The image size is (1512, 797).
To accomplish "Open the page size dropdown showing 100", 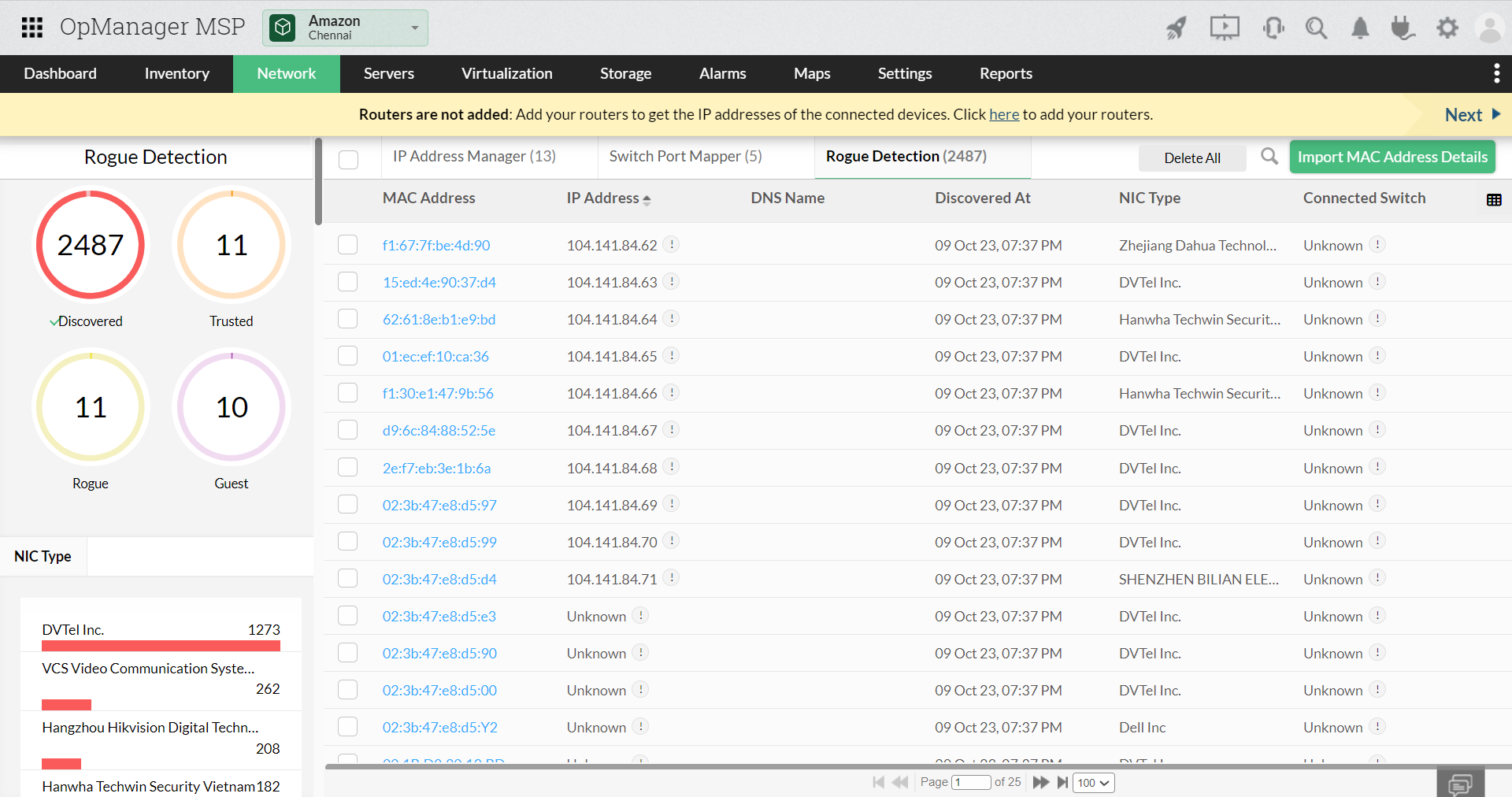I will [x=1093, y=783].
